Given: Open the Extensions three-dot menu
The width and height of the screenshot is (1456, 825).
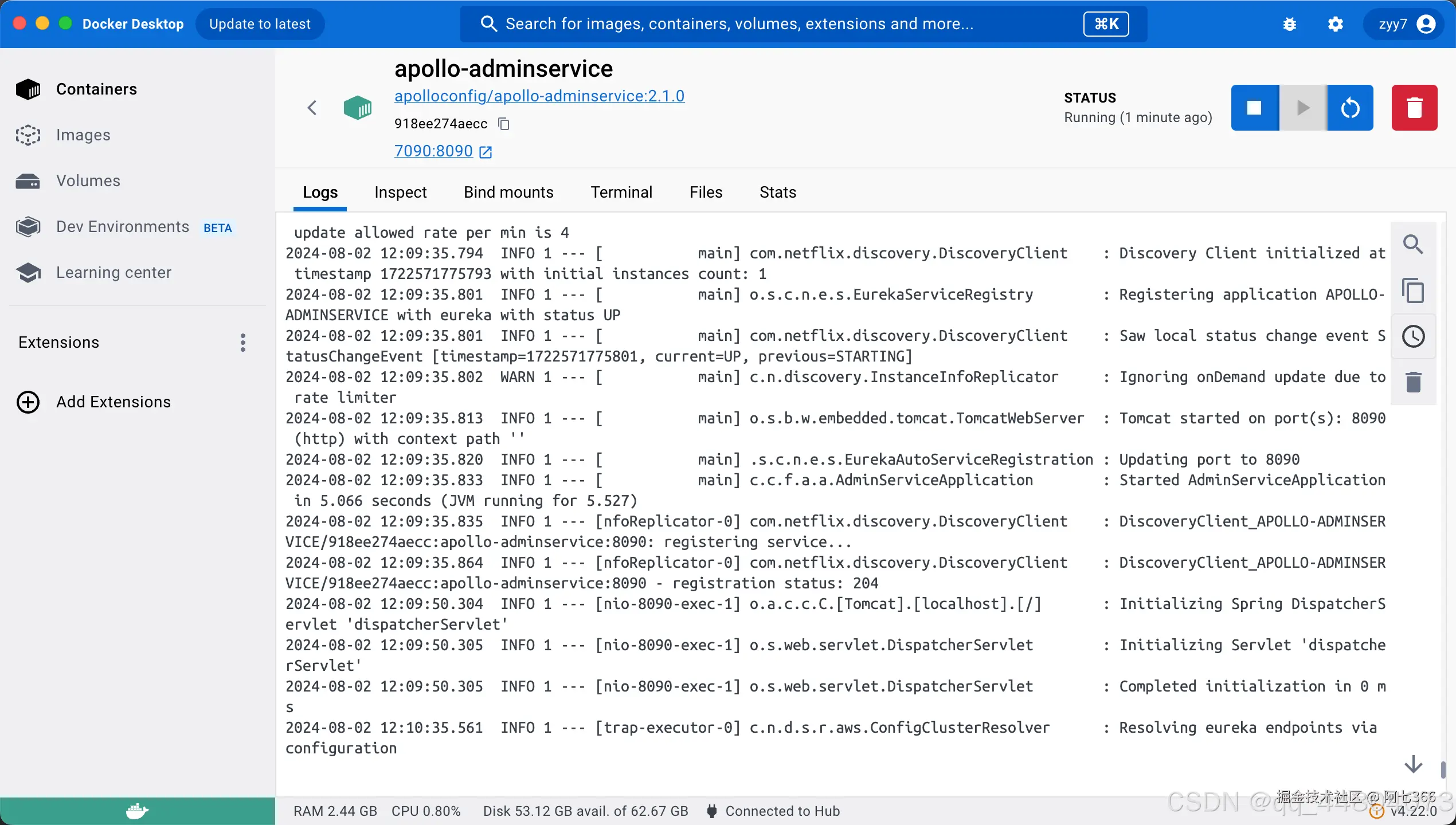Looking at the screenshot, I should click(x=243, y=343).
